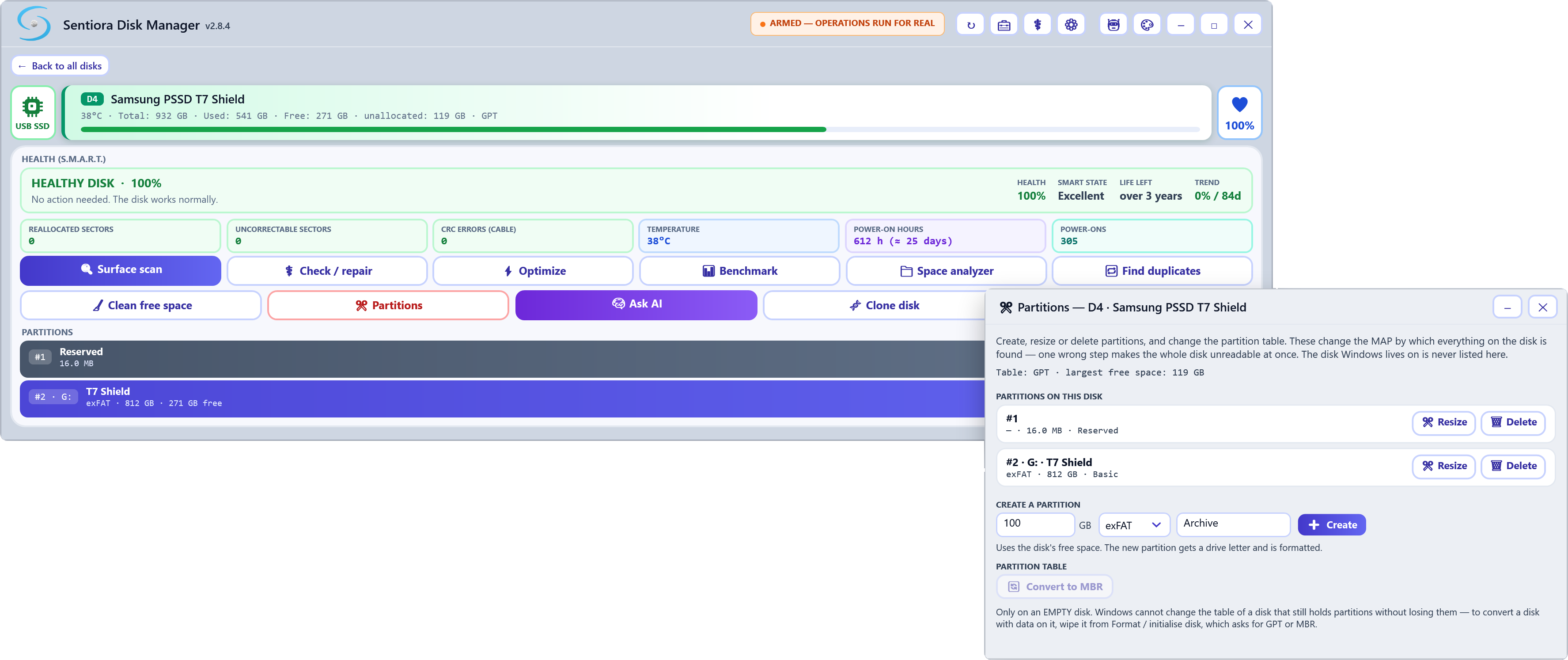The height and width of the screenshot is (660, 1568).
Task: Click the Create partition button
Action: [x=1332, y=524]
